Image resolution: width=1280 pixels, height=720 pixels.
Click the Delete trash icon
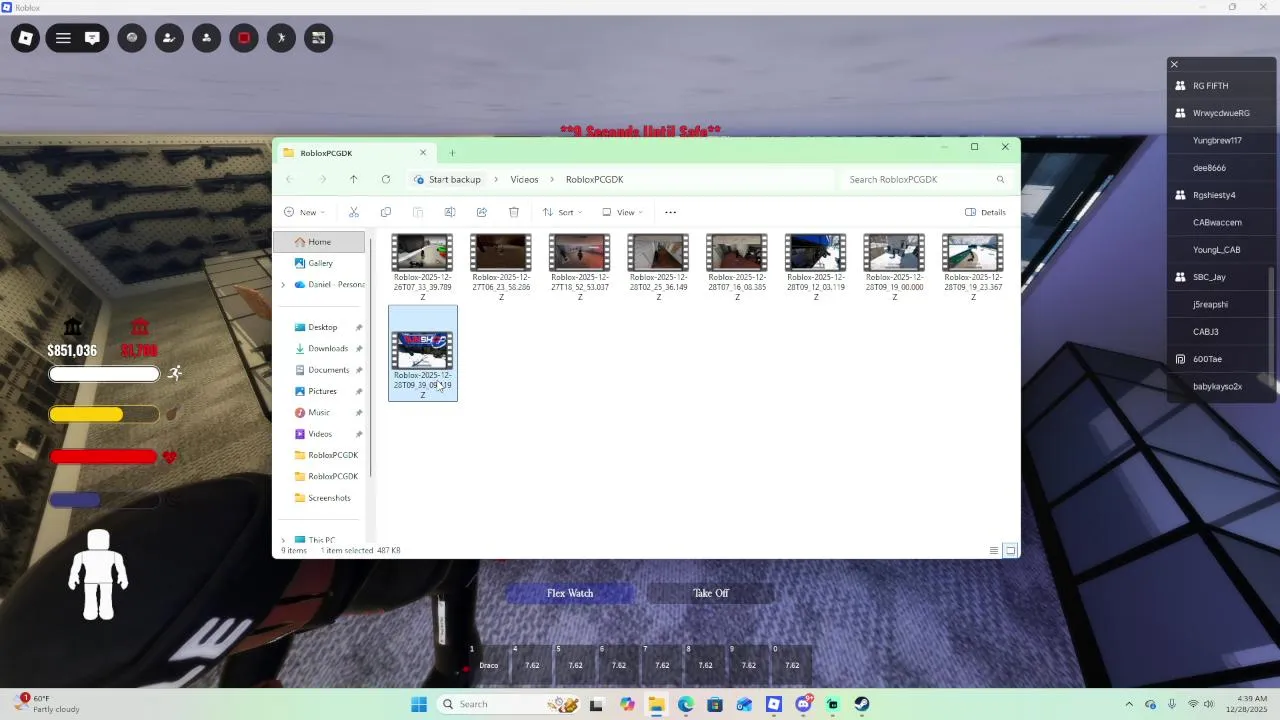[513, 212]
